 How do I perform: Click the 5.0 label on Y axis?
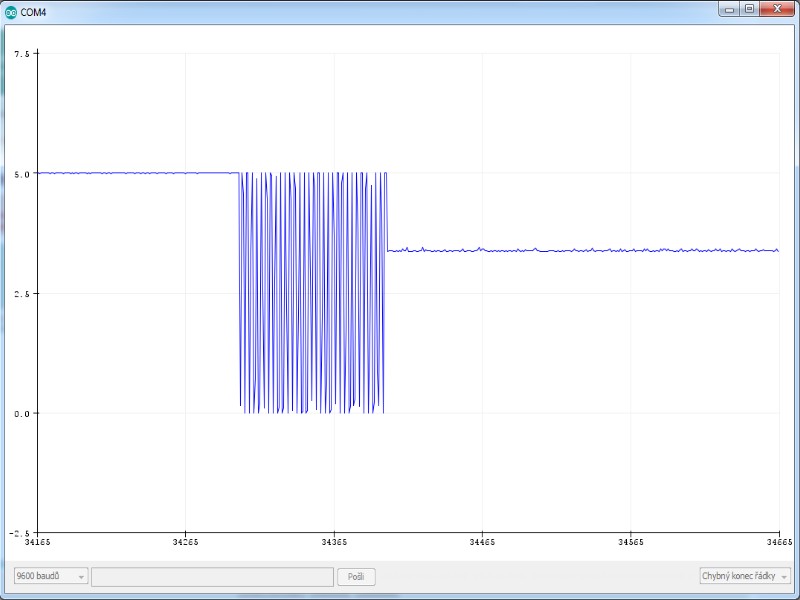pyautogui.click(x=23, y=173)
